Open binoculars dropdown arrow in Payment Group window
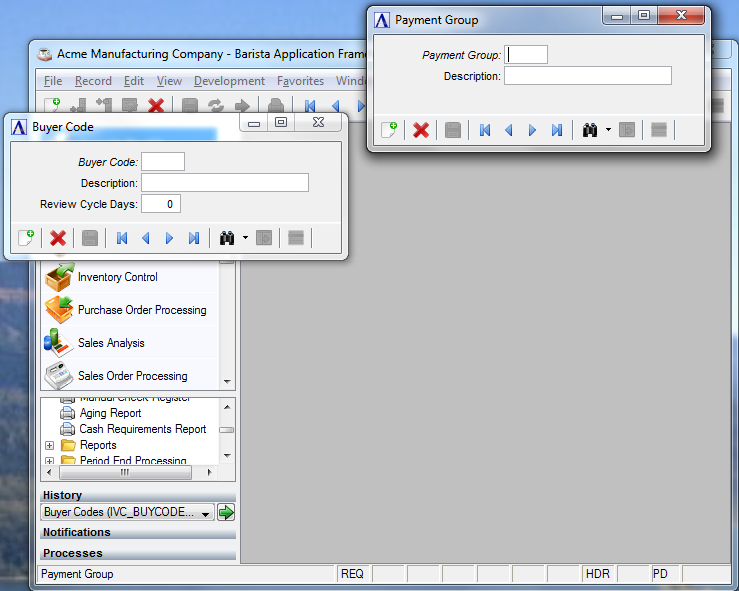The width and height of the screenshot is (739, 591). click(x=608, y=130)
